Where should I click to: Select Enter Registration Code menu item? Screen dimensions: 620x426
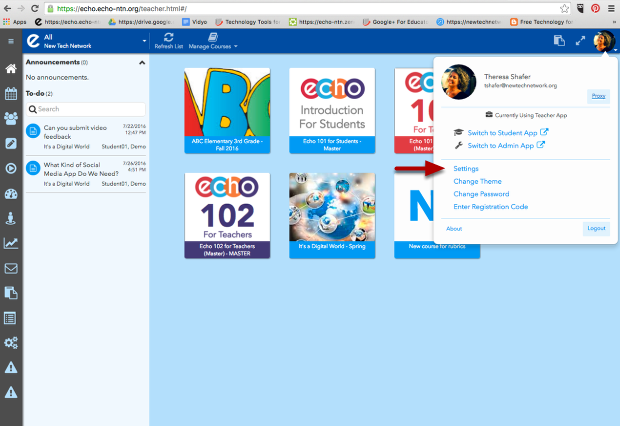(491, 206)
